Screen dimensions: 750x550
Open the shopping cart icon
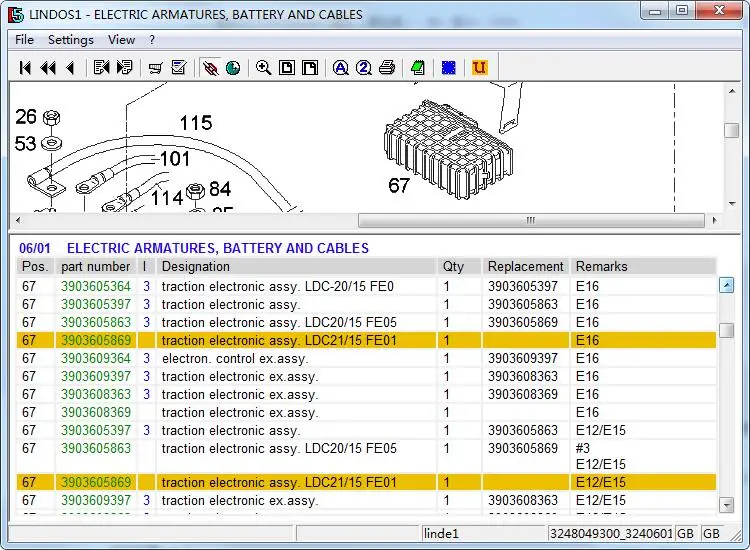(155, 68)
